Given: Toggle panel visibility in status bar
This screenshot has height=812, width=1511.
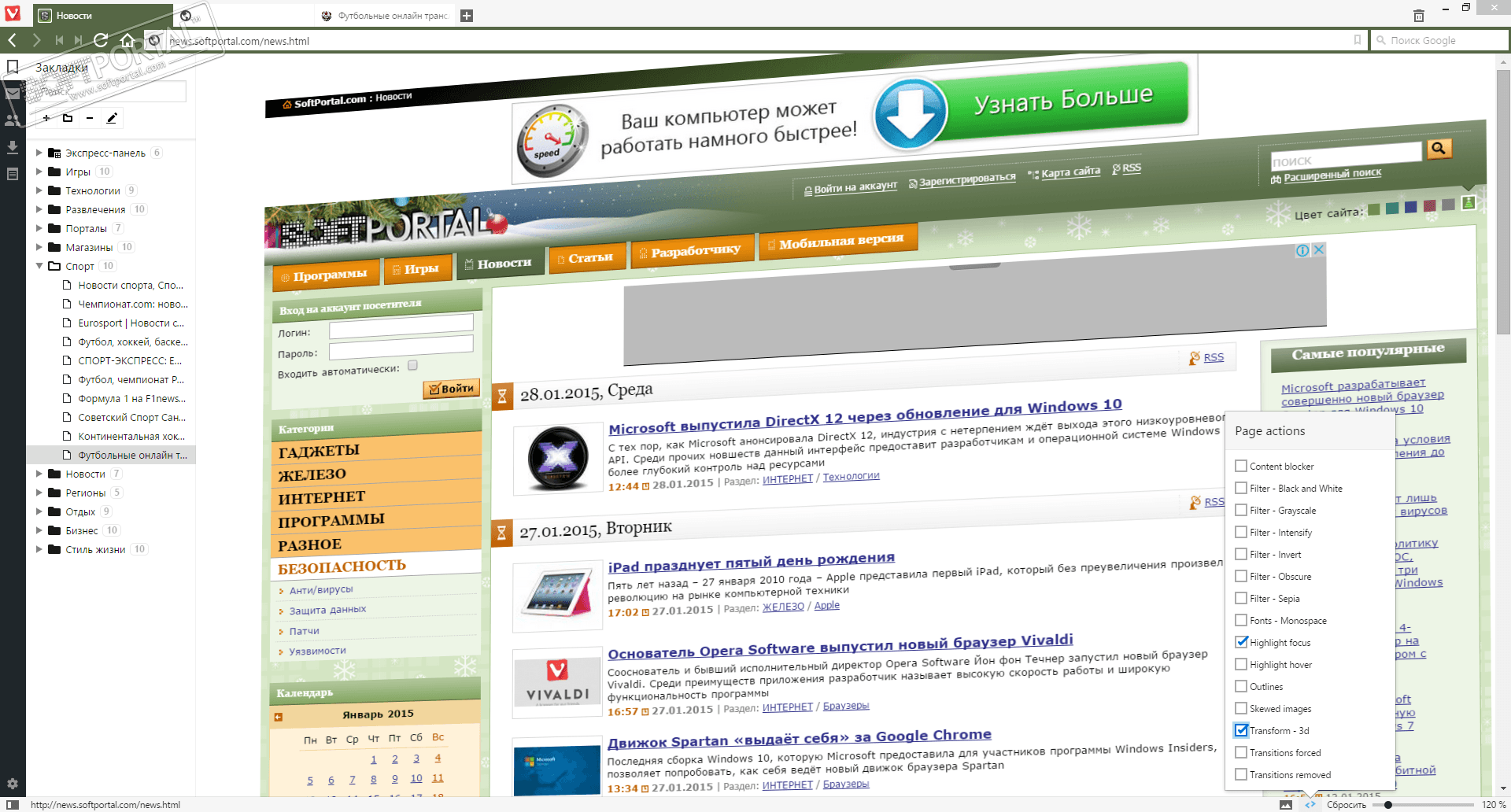Looking at the screenshot, I should pyautogui.click(x=13, y=805).
